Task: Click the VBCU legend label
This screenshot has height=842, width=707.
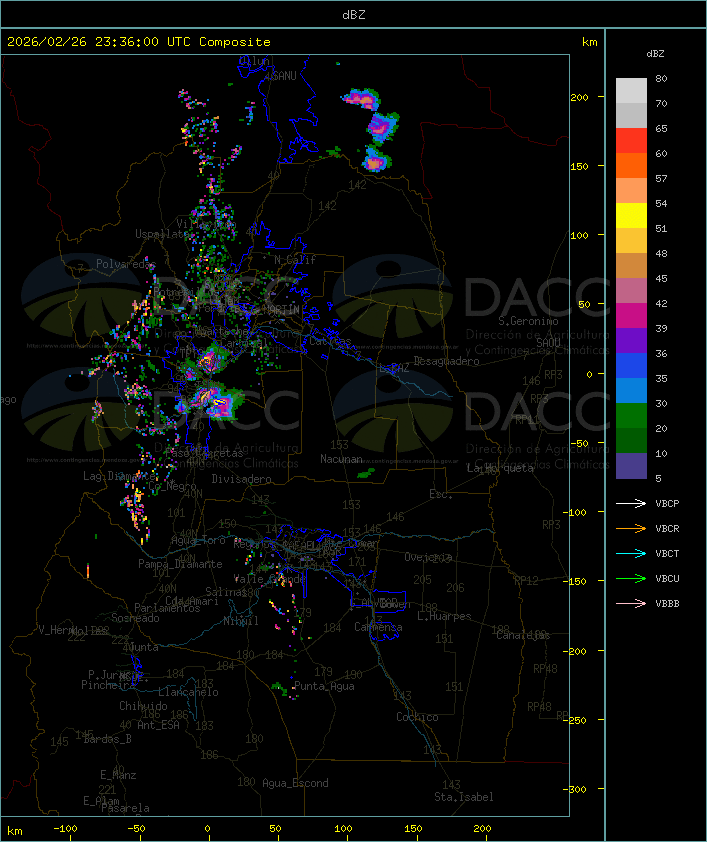Action: [667, 578]
